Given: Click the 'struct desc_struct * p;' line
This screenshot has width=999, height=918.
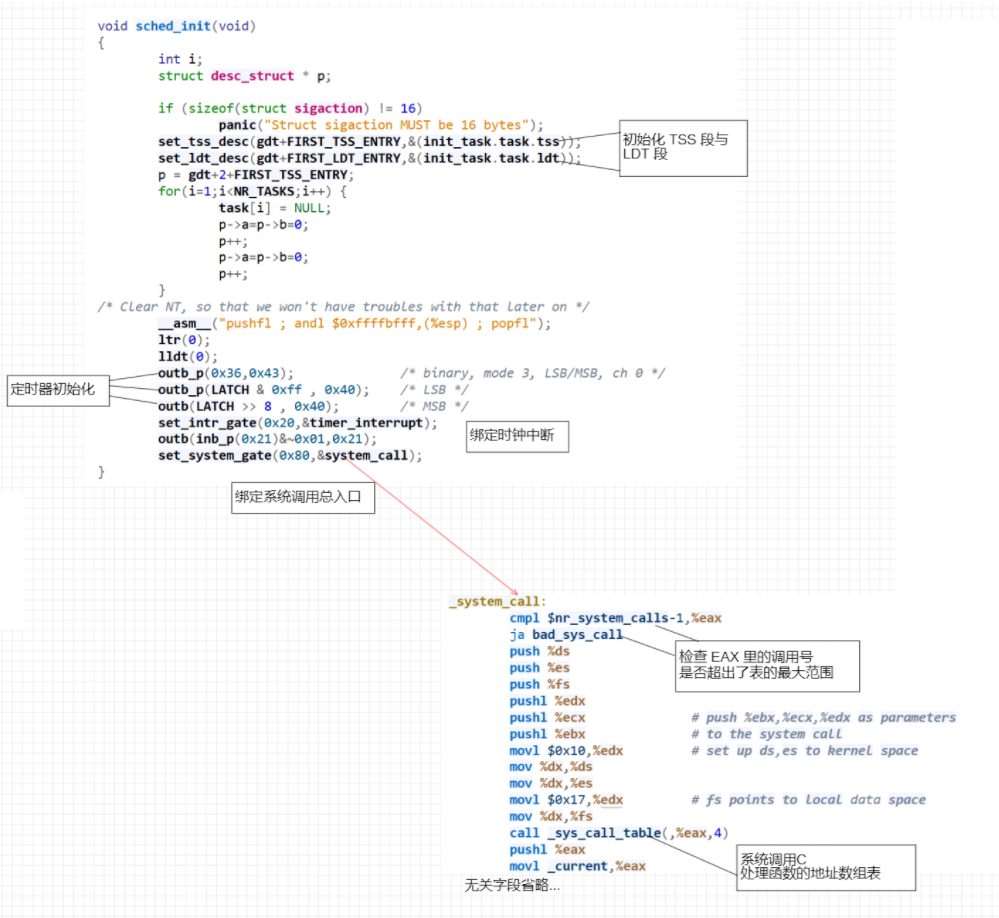Looking at the screenshot, I should (245, 76).
